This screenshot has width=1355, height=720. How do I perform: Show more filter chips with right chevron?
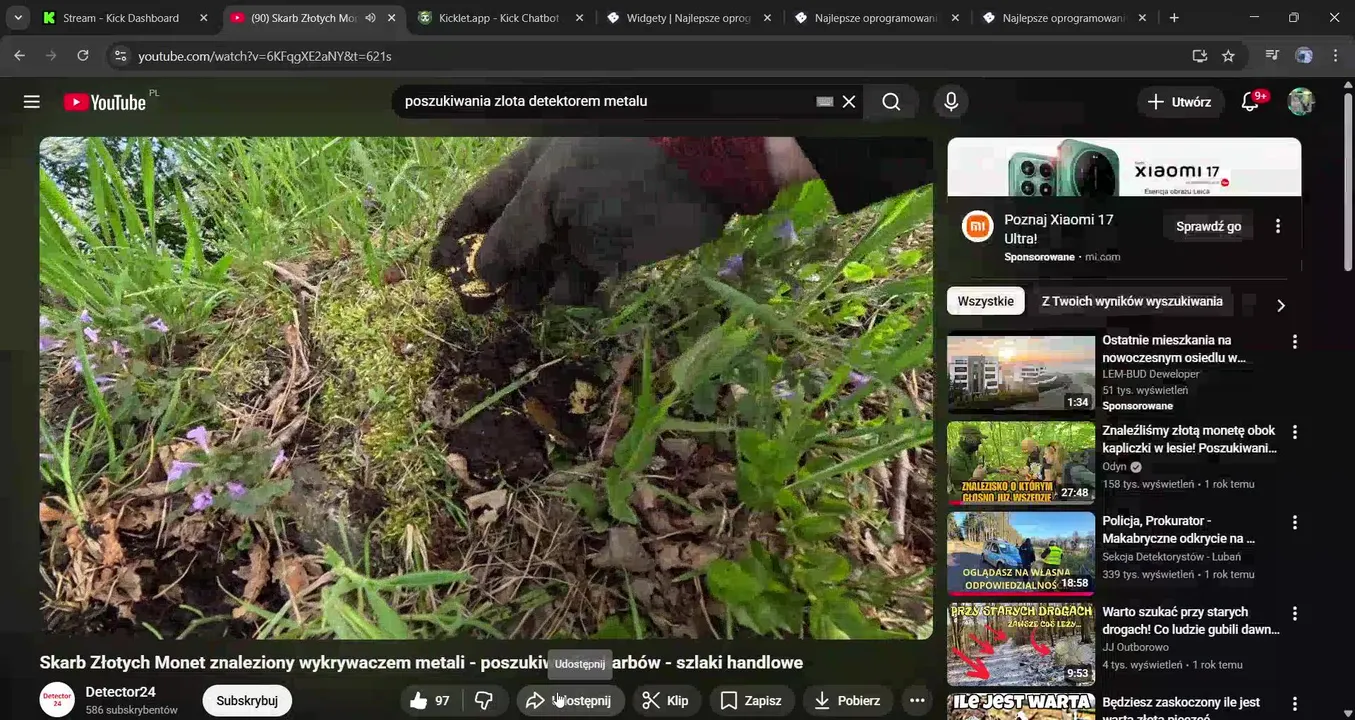point(1280,305)
